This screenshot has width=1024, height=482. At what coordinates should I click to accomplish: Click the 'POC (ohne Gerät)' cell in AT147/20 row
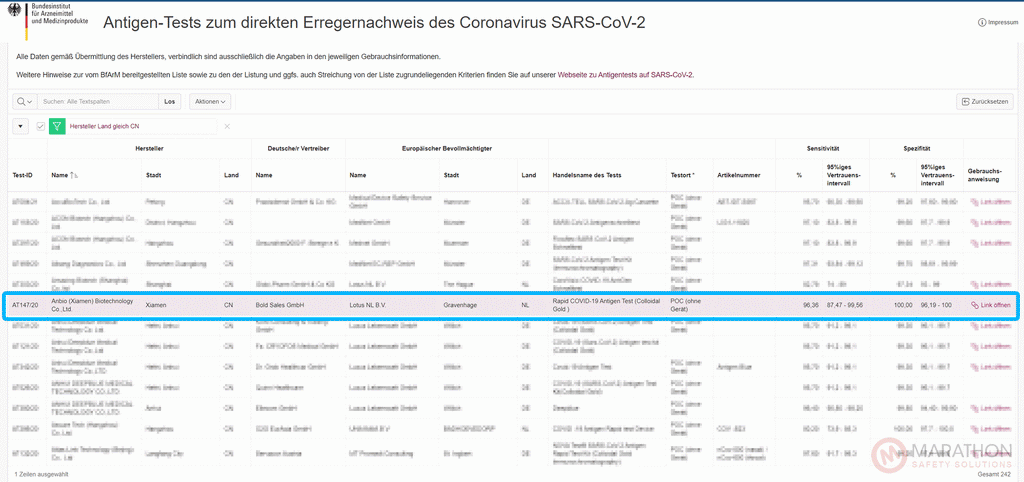click(686, 305)
